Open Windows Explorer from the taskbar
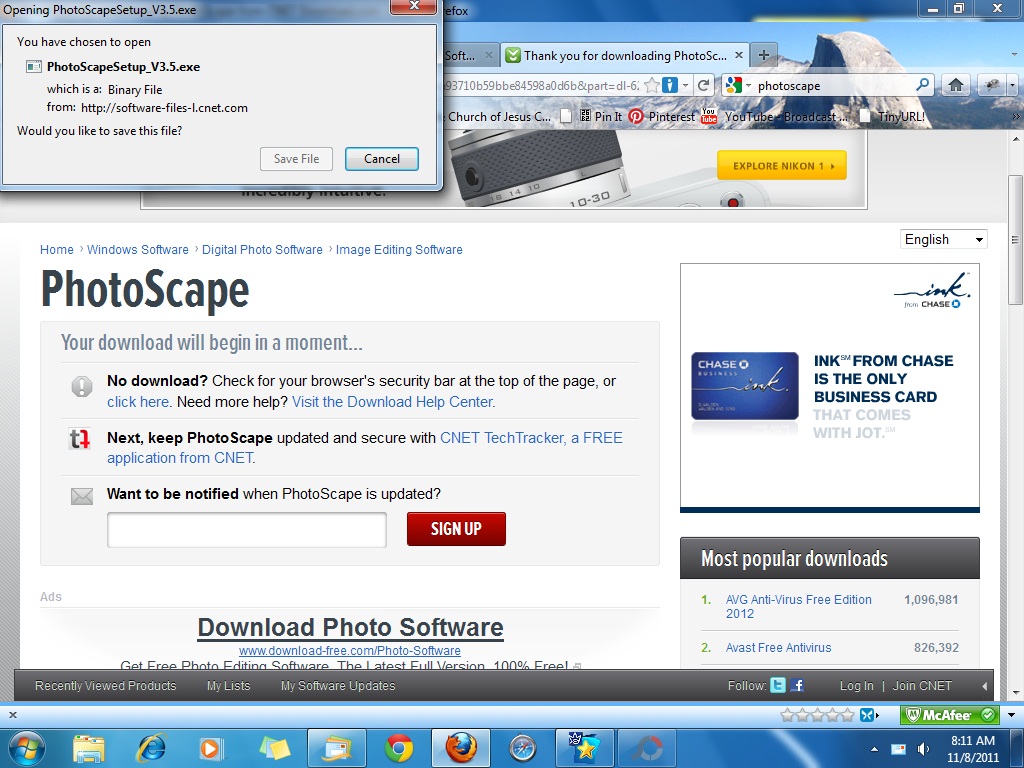This screenshot has height=768, width=1024. [x=89, y=748]
